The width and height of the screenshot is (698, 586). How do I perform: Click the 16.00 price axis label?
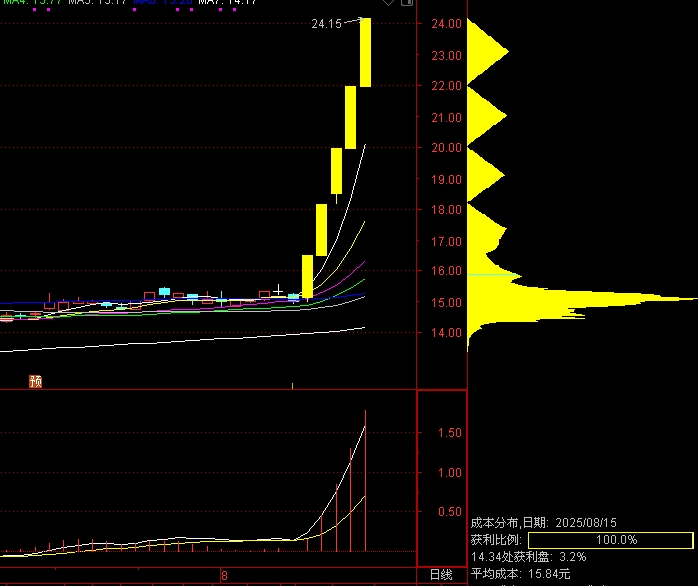(x=446, y=270)
